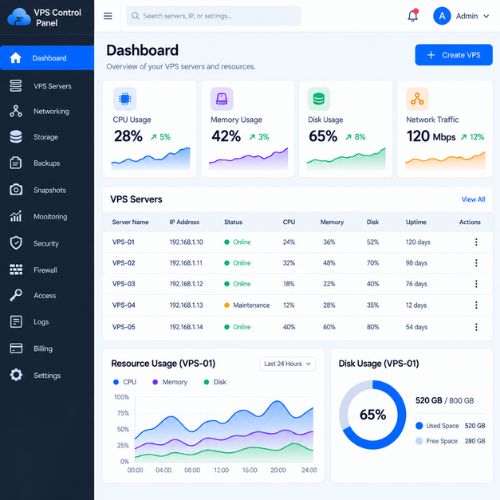Click the VPS Control Panel cloud logo
500x500 pixels.
19,17
